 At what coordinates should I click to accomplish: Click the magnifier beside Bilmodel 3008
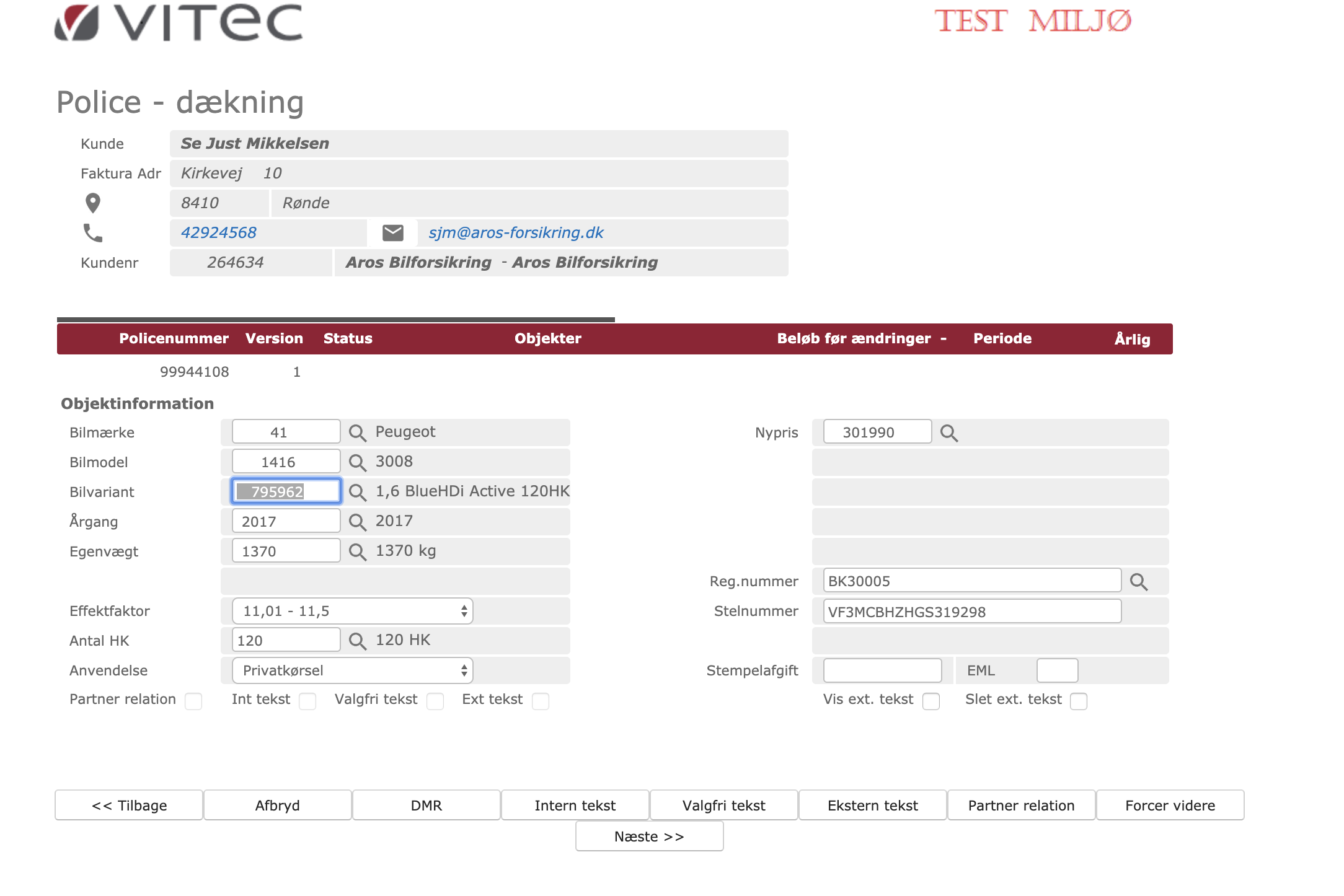pos(357,462)
